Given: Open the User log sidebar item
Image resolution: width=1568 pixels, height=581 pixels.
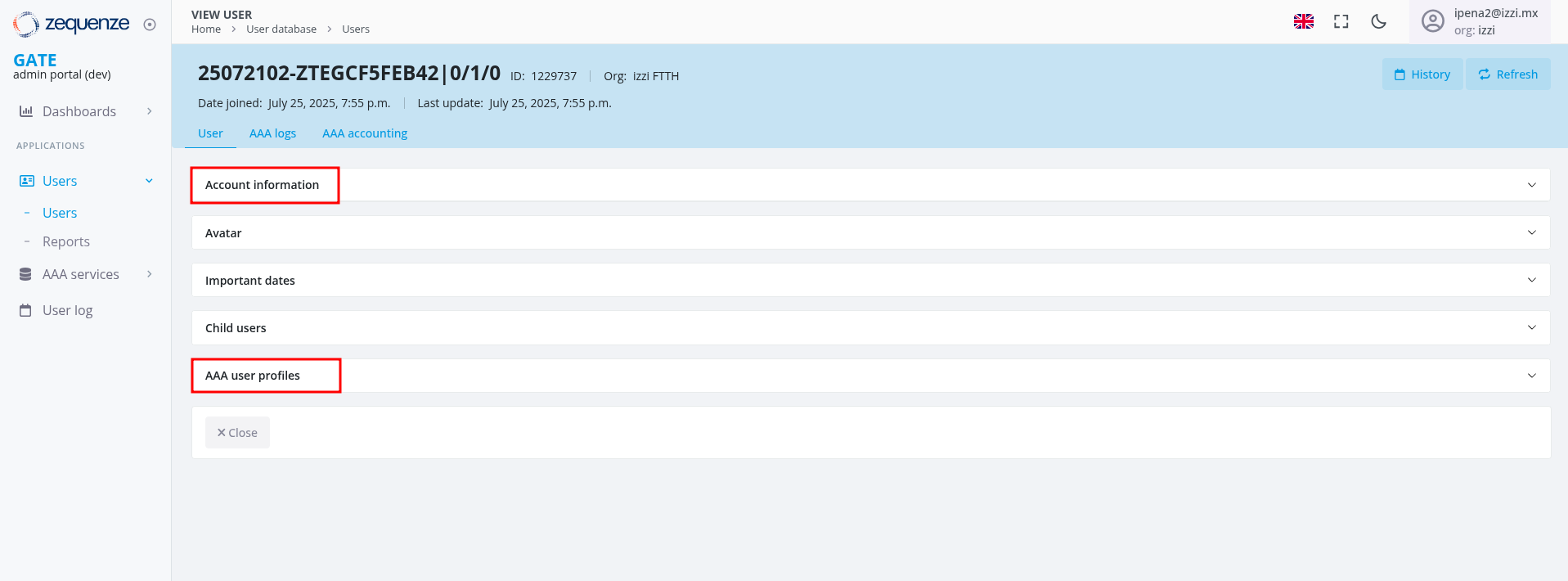Looking at the screenshot, I should (67, 310).
